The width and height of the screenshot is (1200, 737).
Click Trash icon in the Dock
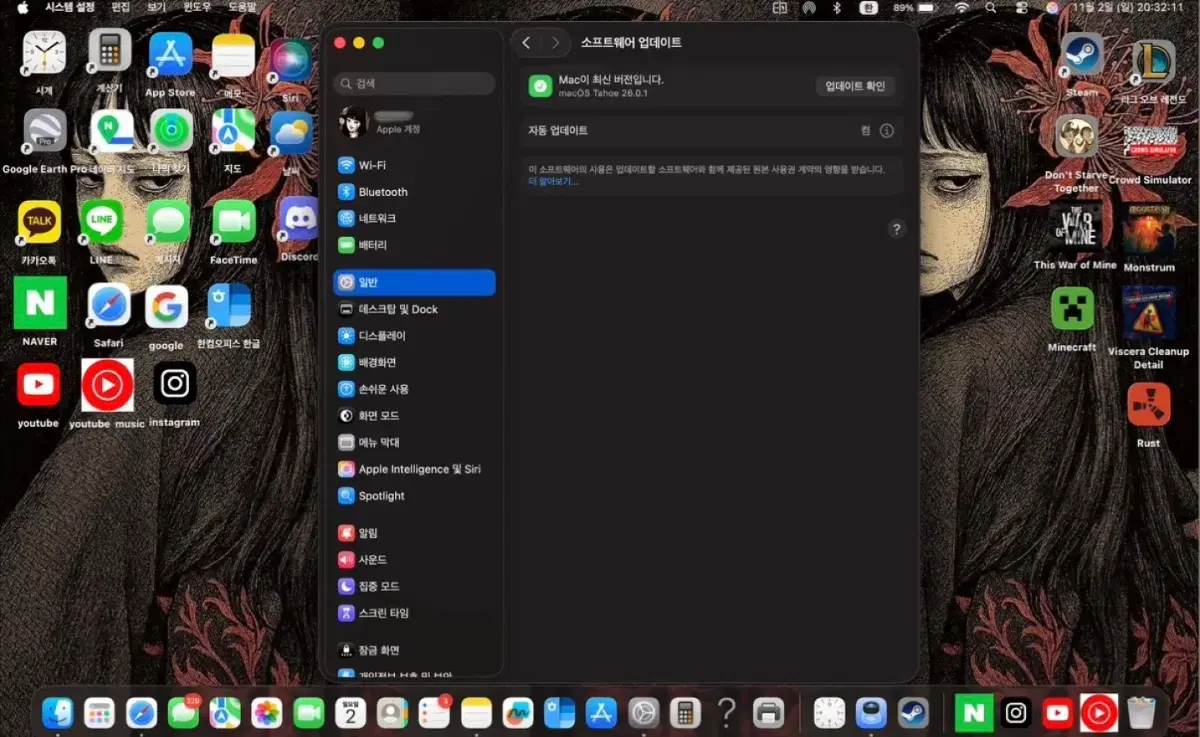pos(1141,712)
